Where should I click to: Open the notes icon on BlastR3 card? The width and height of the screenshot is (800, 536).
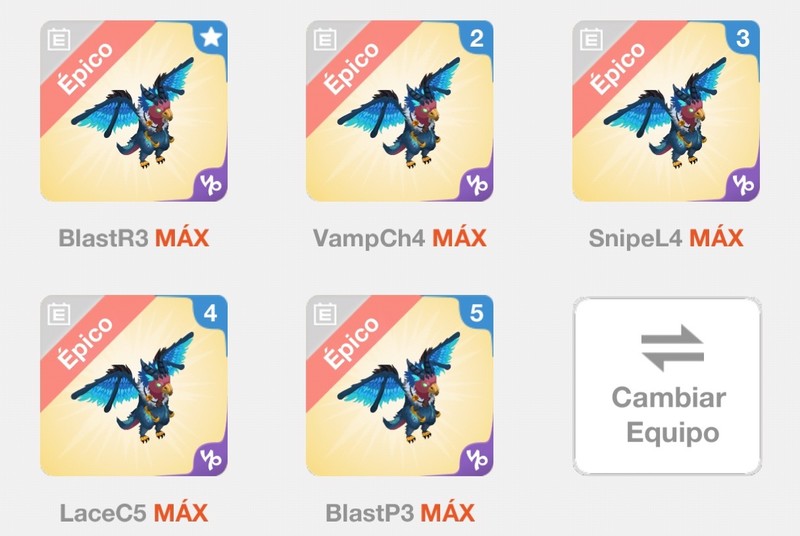coord(59,39)
